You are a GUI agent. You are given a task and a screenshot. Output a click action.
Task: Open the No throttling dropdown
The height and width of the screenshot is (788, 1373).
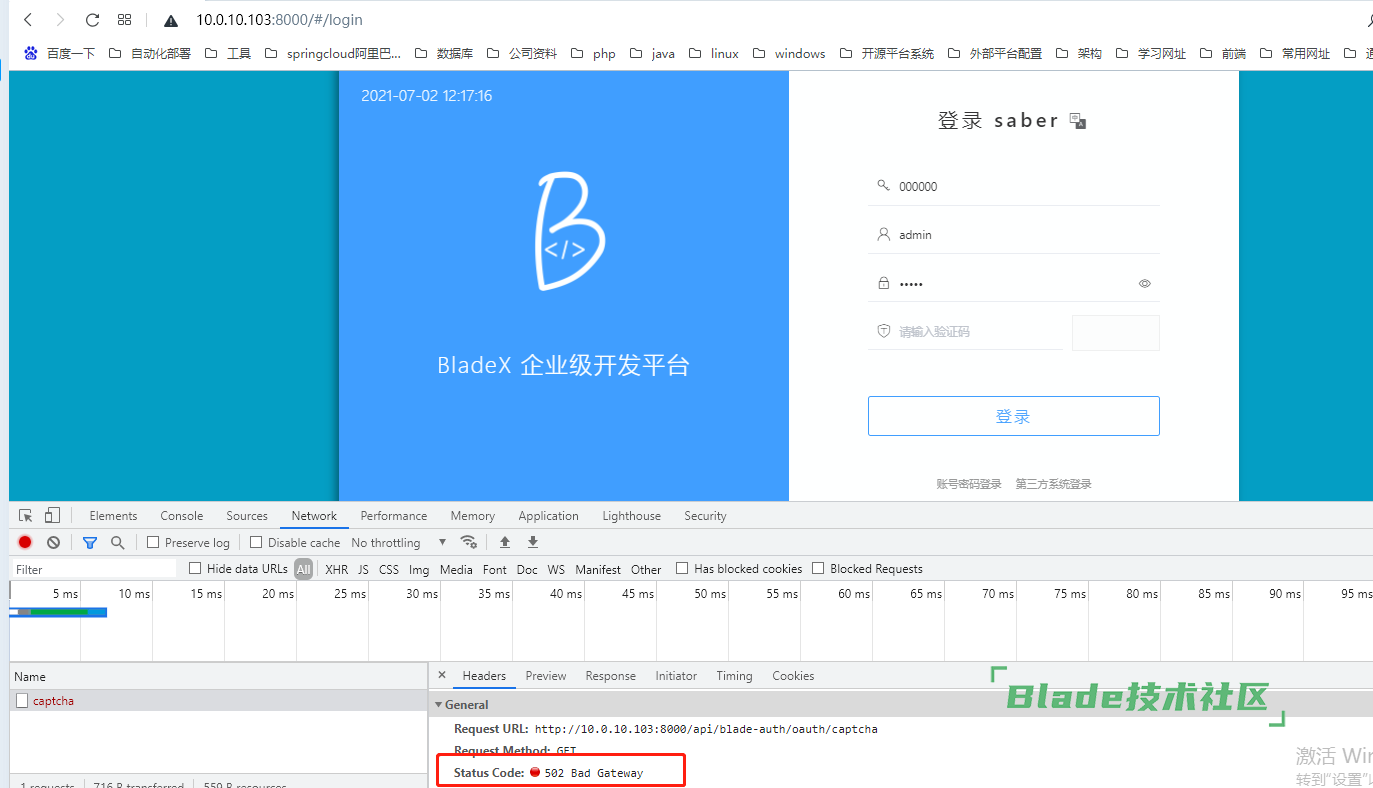pyautogui.click(x=399, y=543)
